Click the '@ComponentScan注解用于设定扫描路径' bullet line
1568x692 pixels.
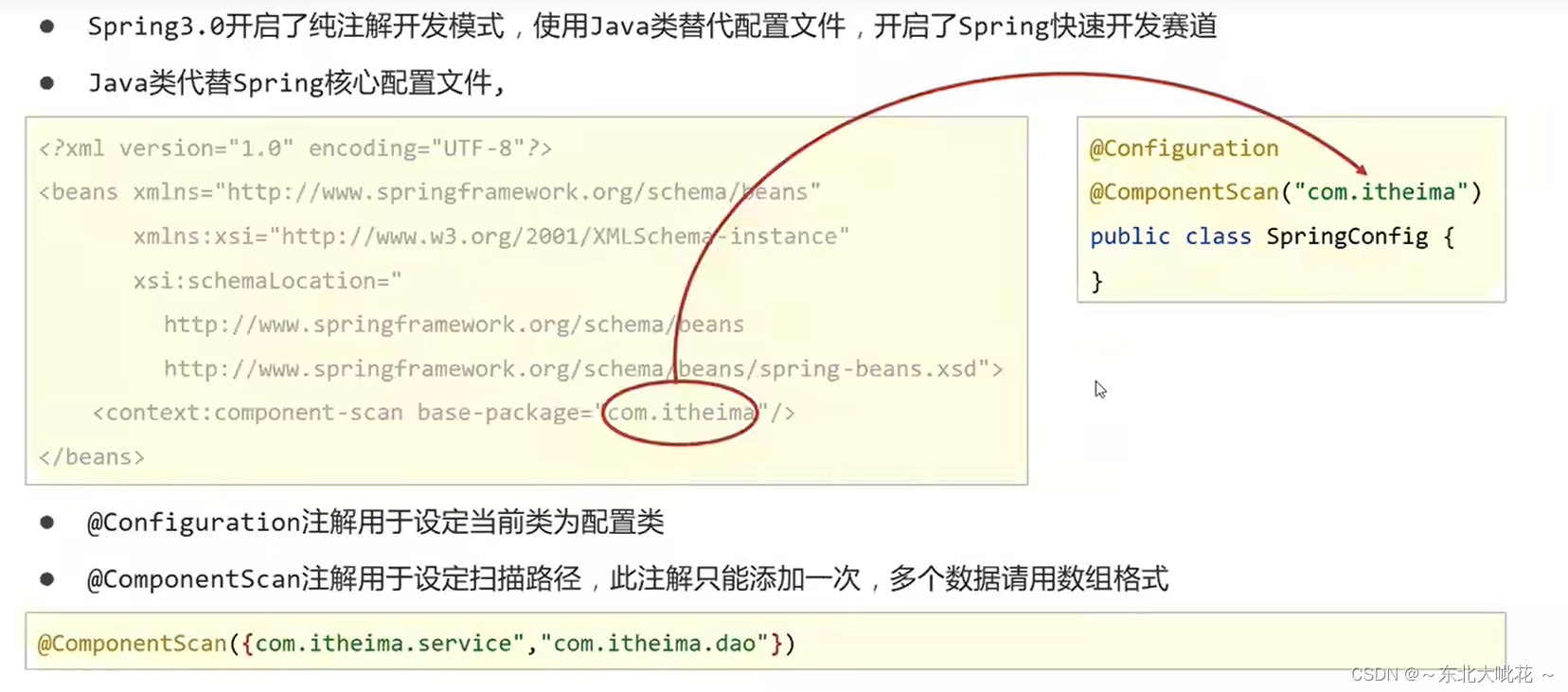point(628,579)
